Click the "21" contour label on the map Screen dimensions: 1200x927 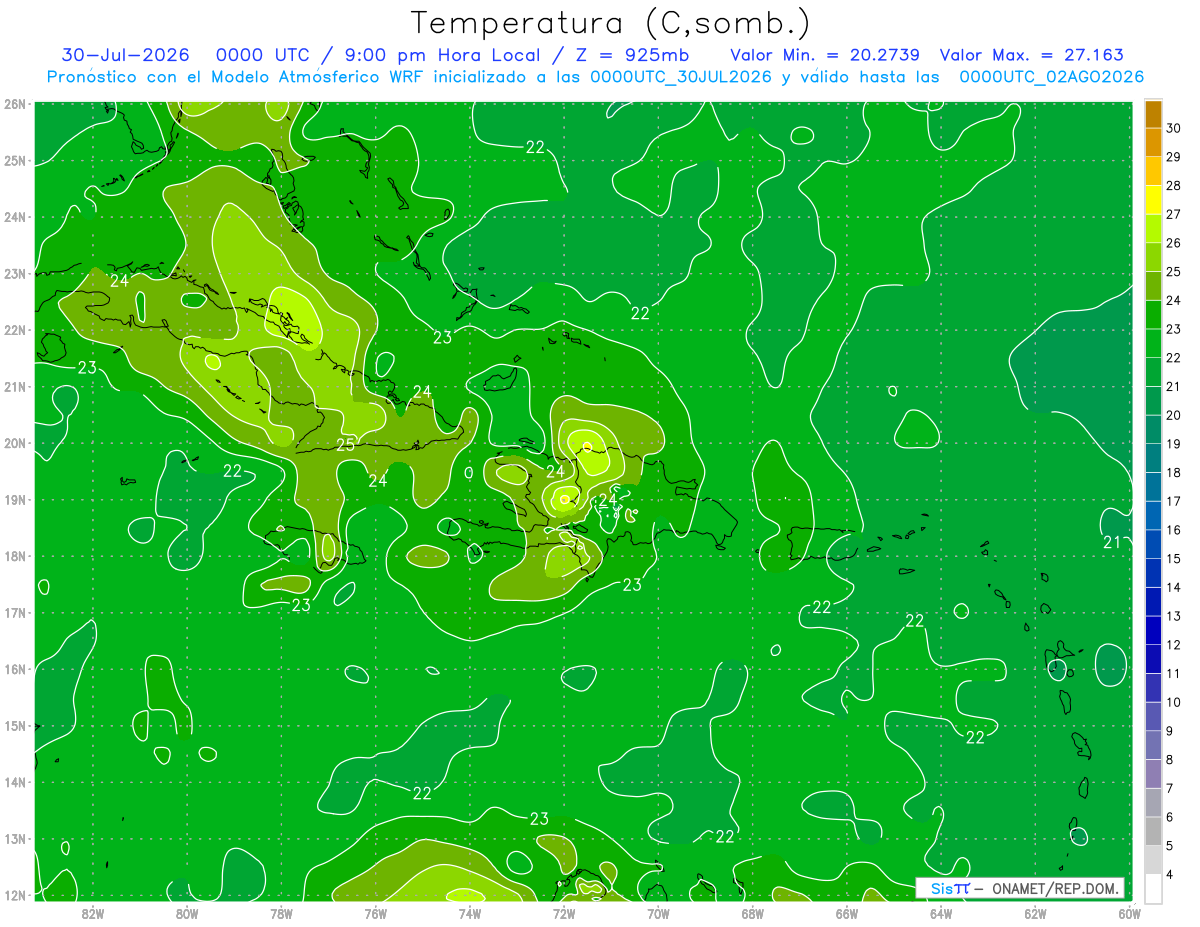tap(1112, 542)
